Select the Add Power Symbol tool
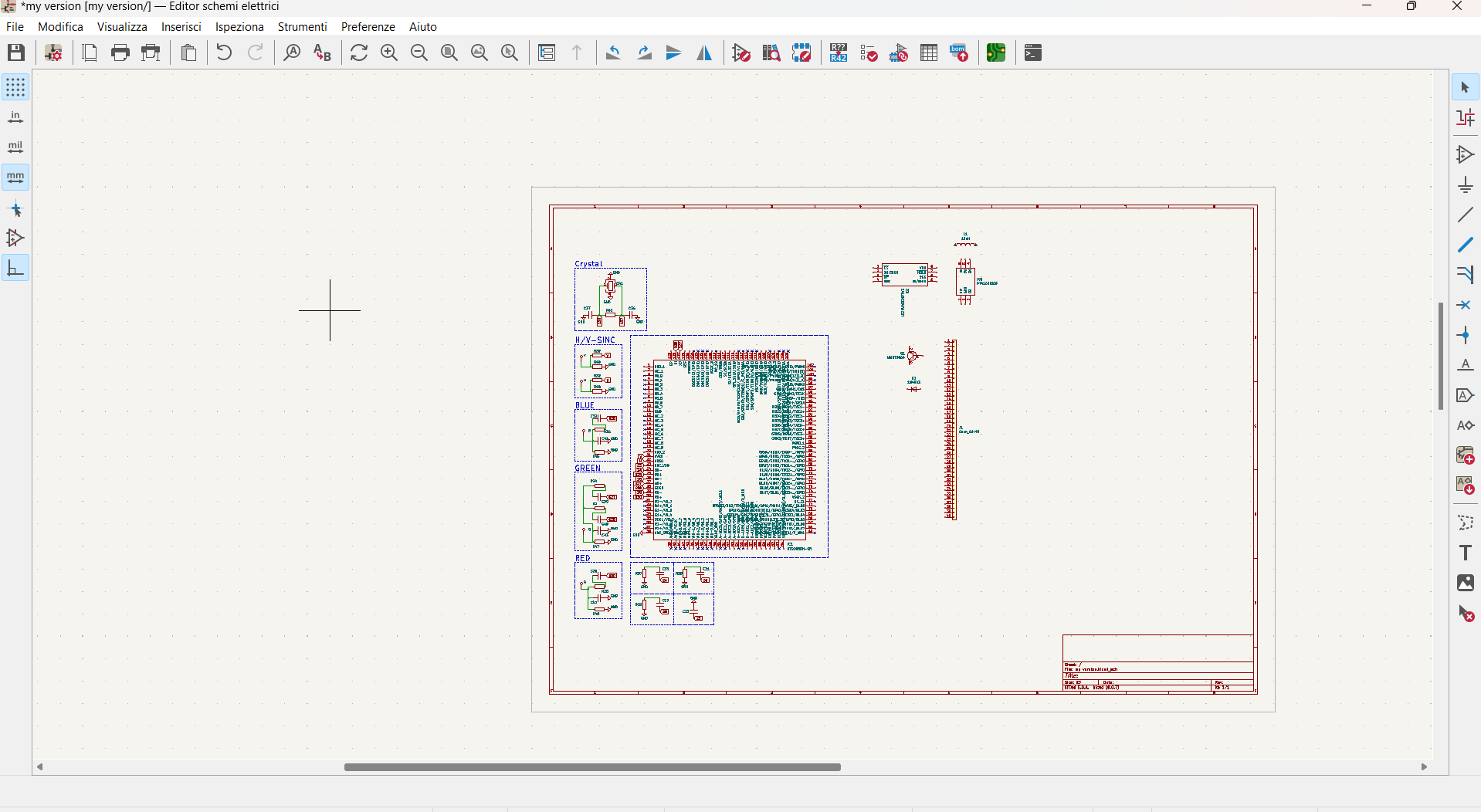The image size is (1481, 812). (1465, 184)
